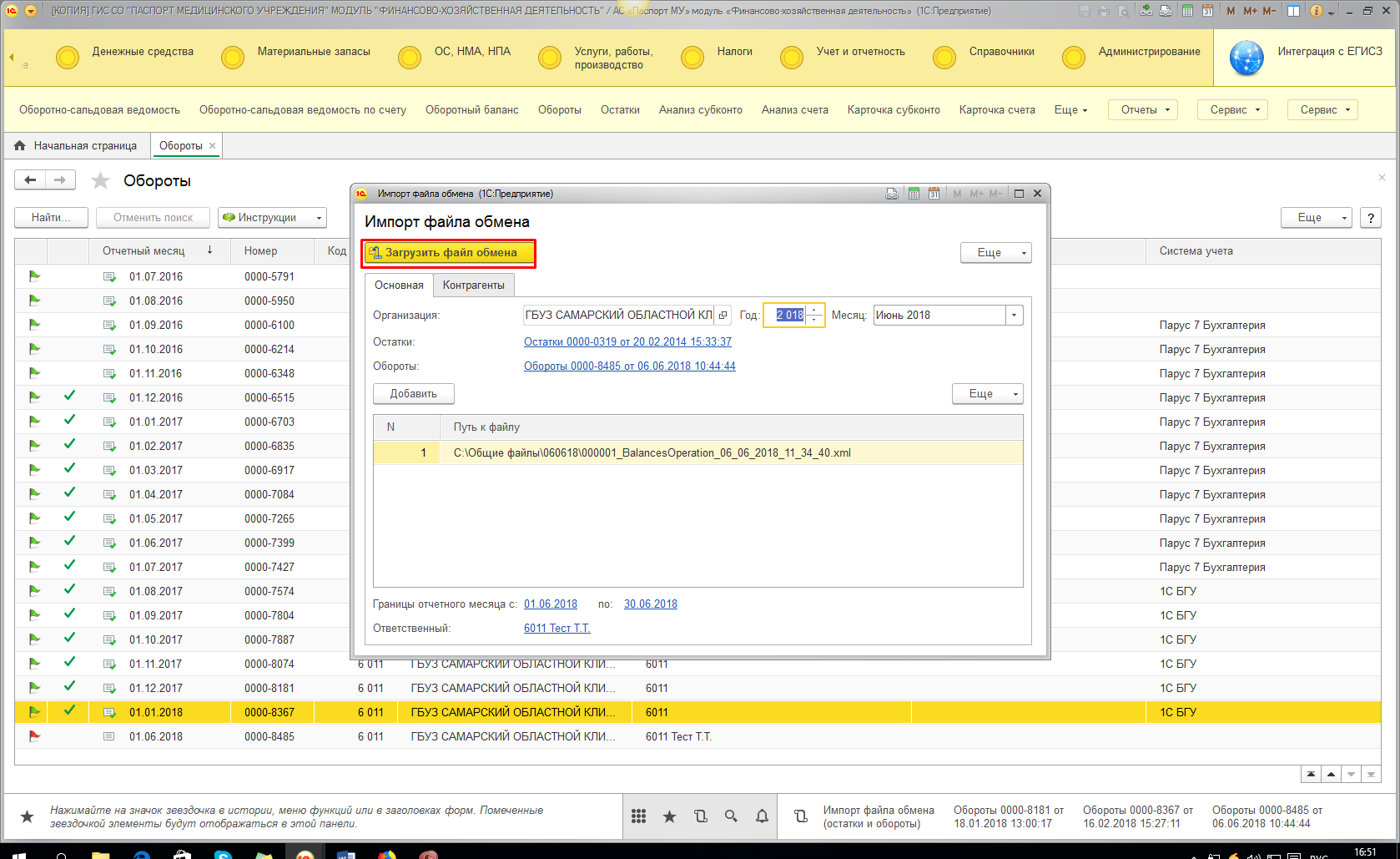Image resolution: width=1400 pixels, height=859 pixels.
Task: Open Импорт файла обмена history entry
Action: (879, 816)
